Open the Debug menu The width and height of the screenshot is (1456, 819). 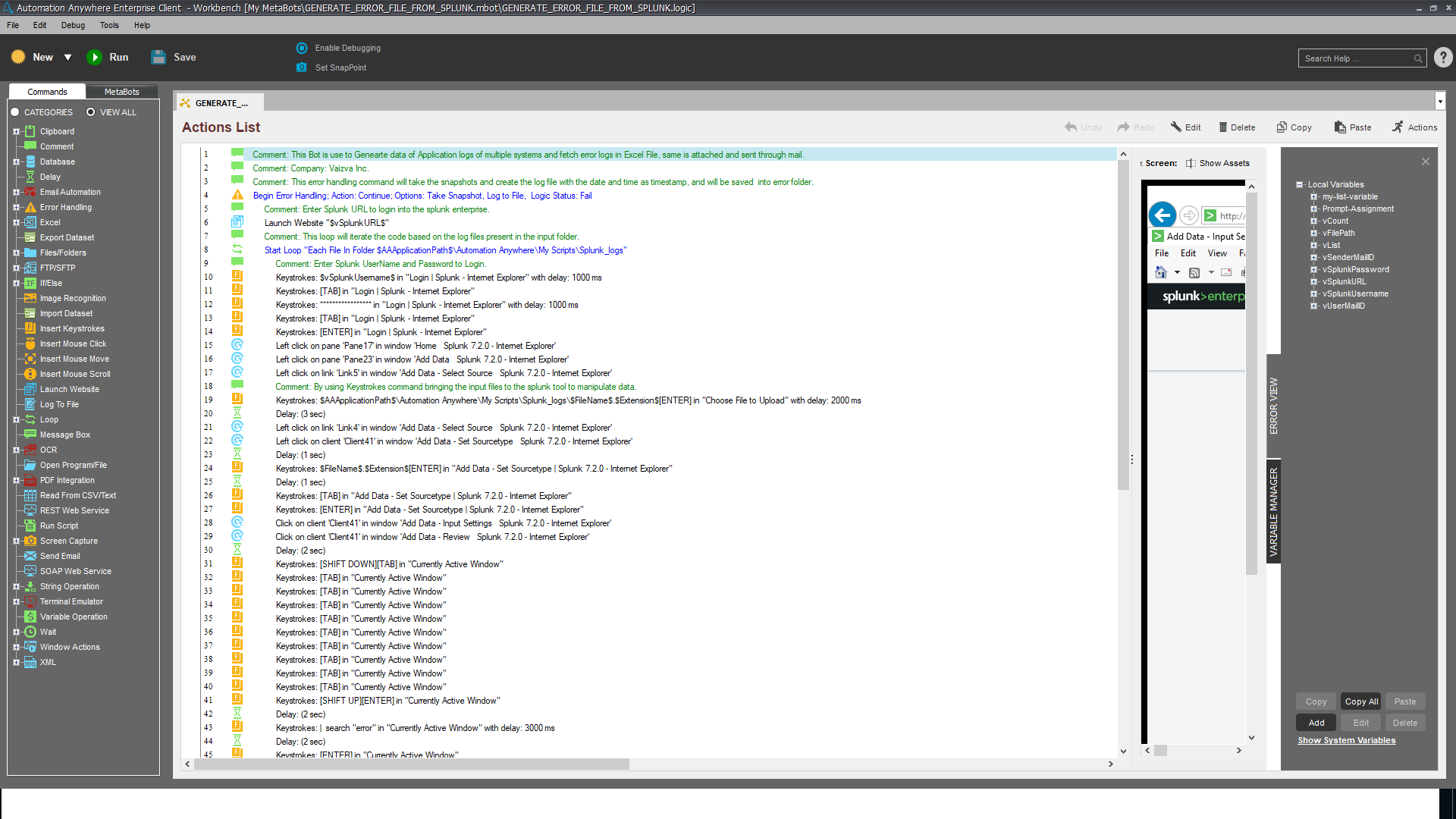pyautogui.click(x=73, y=25)
